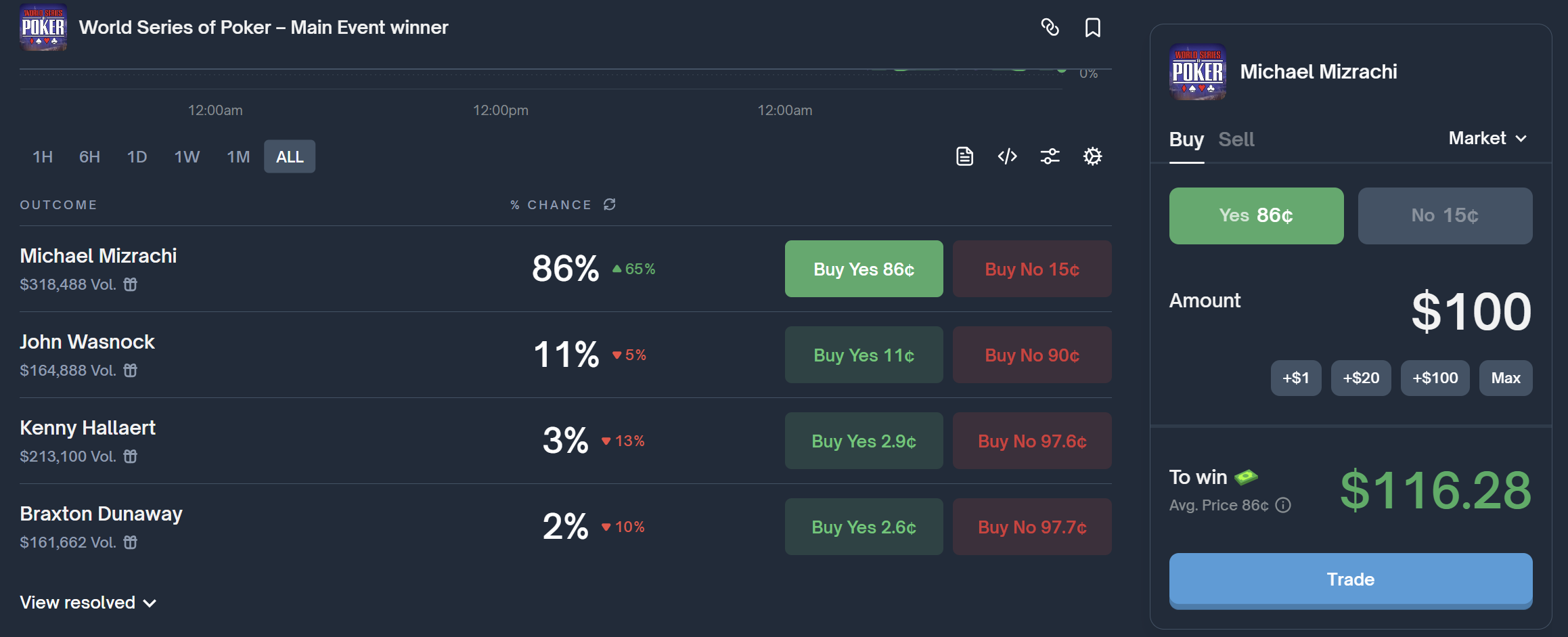
Task: Click the 11% chance value
Action: click(x=566, y=355)
